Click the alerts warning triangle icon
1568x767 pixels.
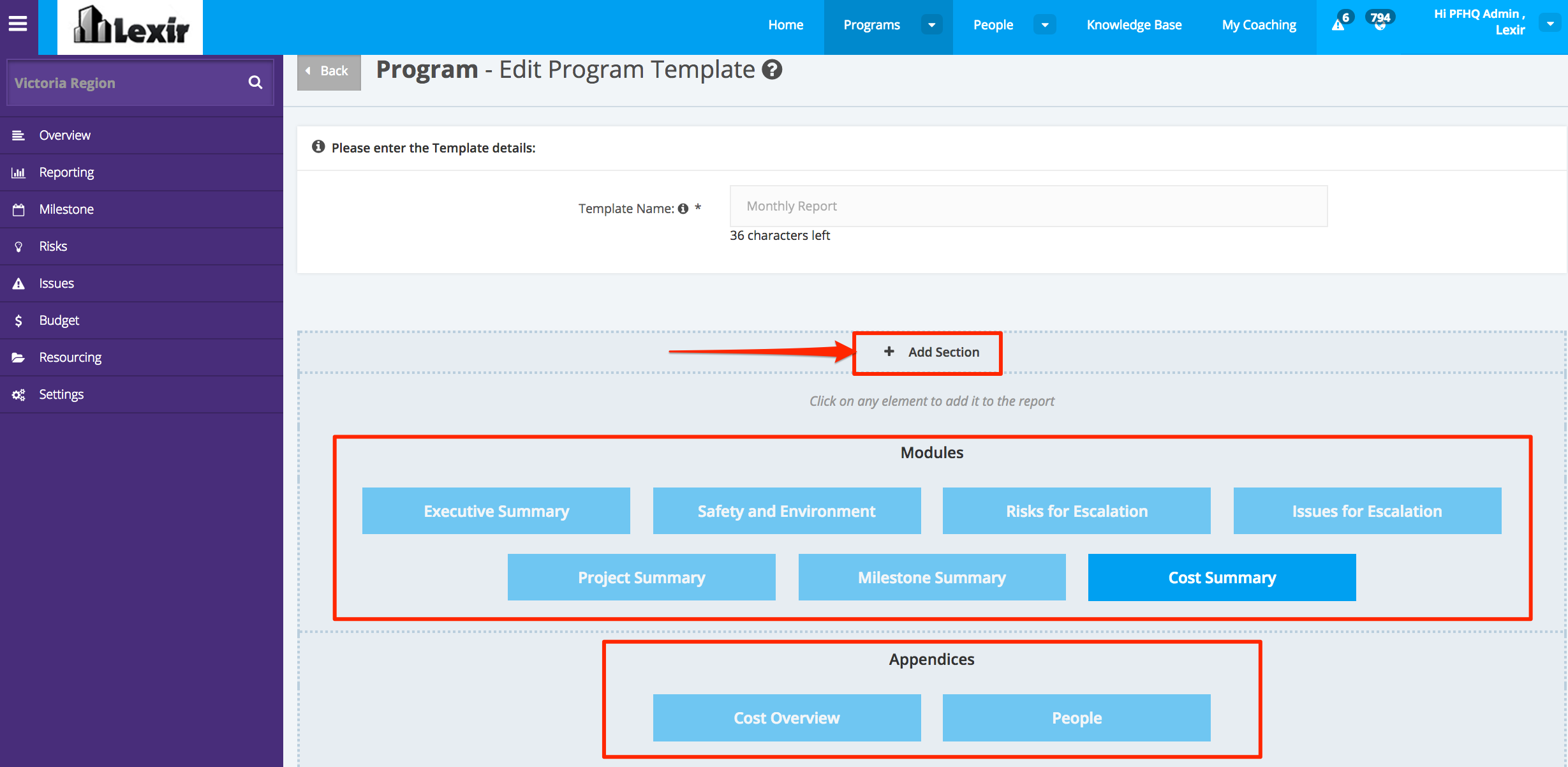tap(1339, 25)
